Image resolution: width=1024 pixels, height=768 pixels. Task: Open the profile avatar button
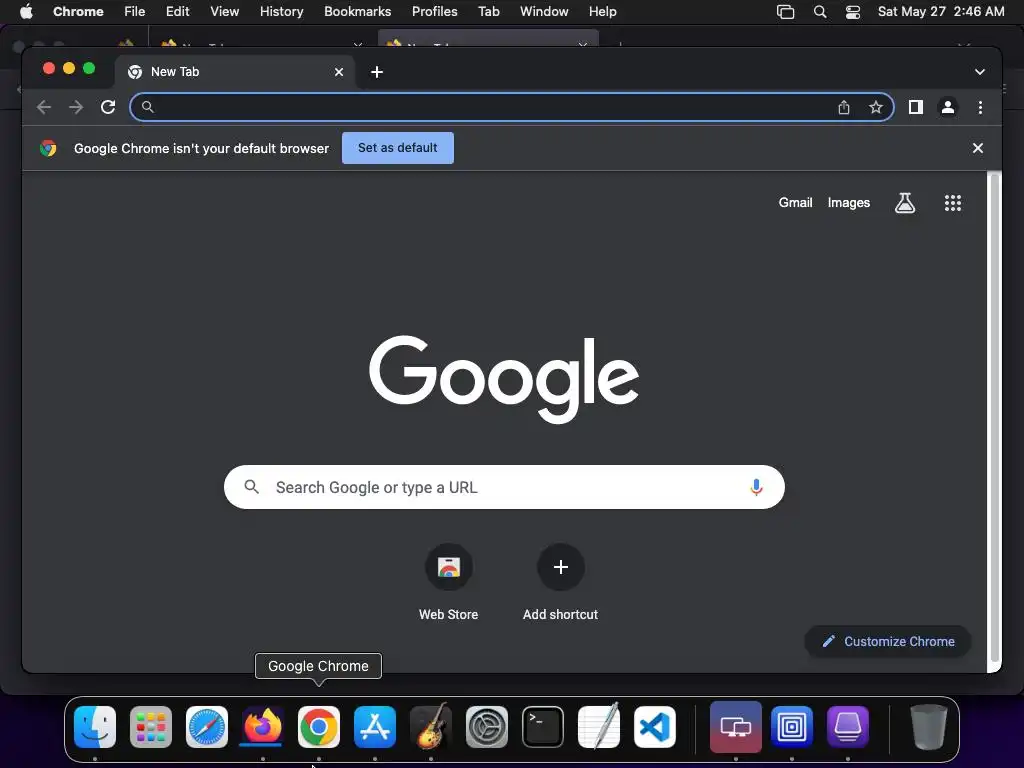tap(948, 107)
